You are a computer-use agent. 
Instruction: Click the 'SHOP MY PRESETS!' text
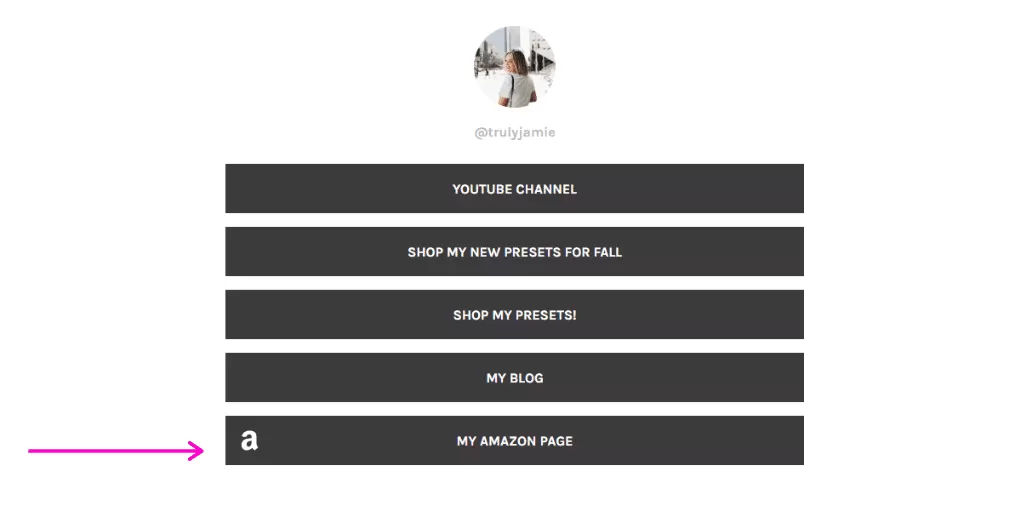pyautogui.click(x=514, y=315)
